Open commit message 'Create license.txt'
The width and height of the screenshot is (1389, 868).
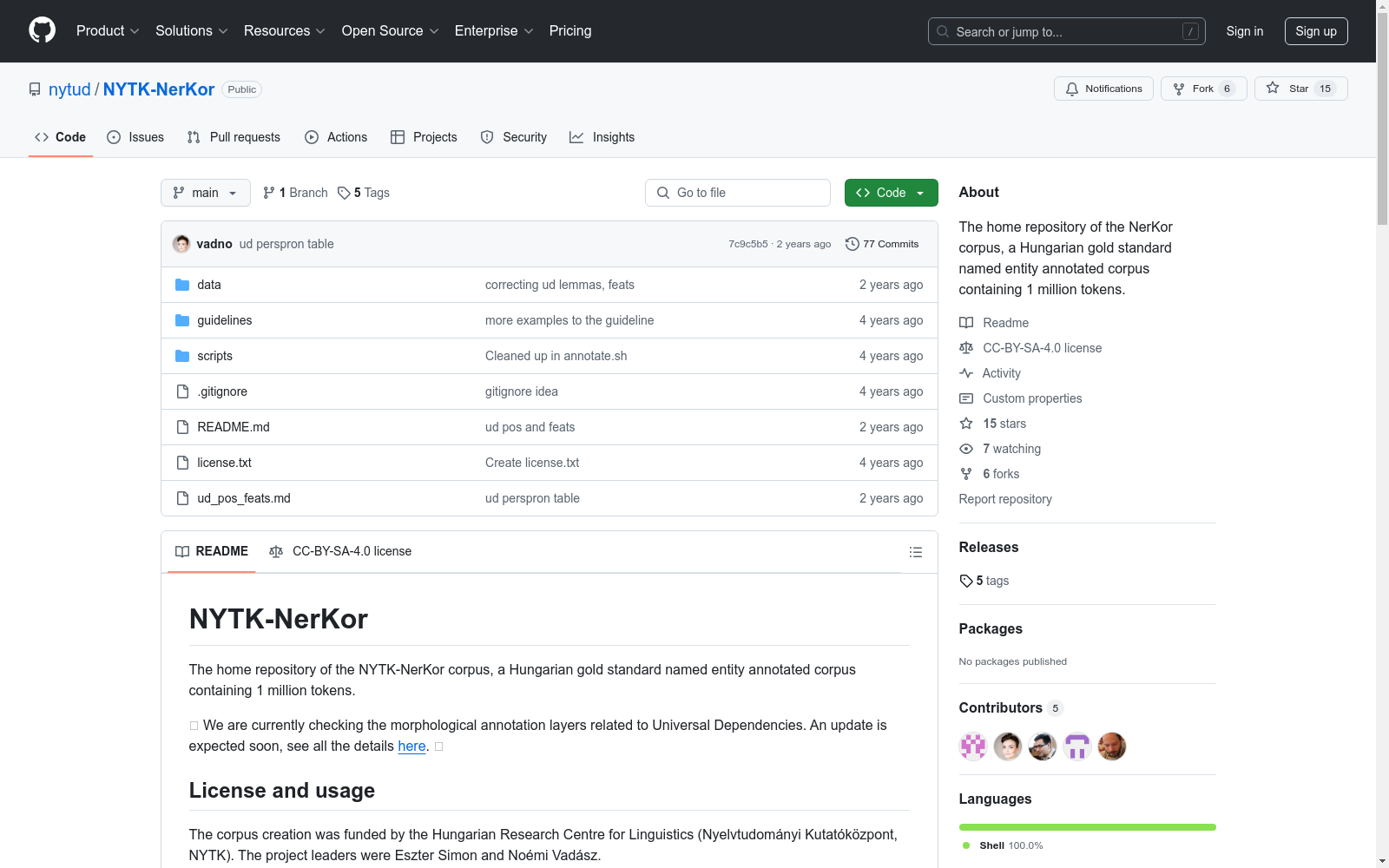pos(532,463)
